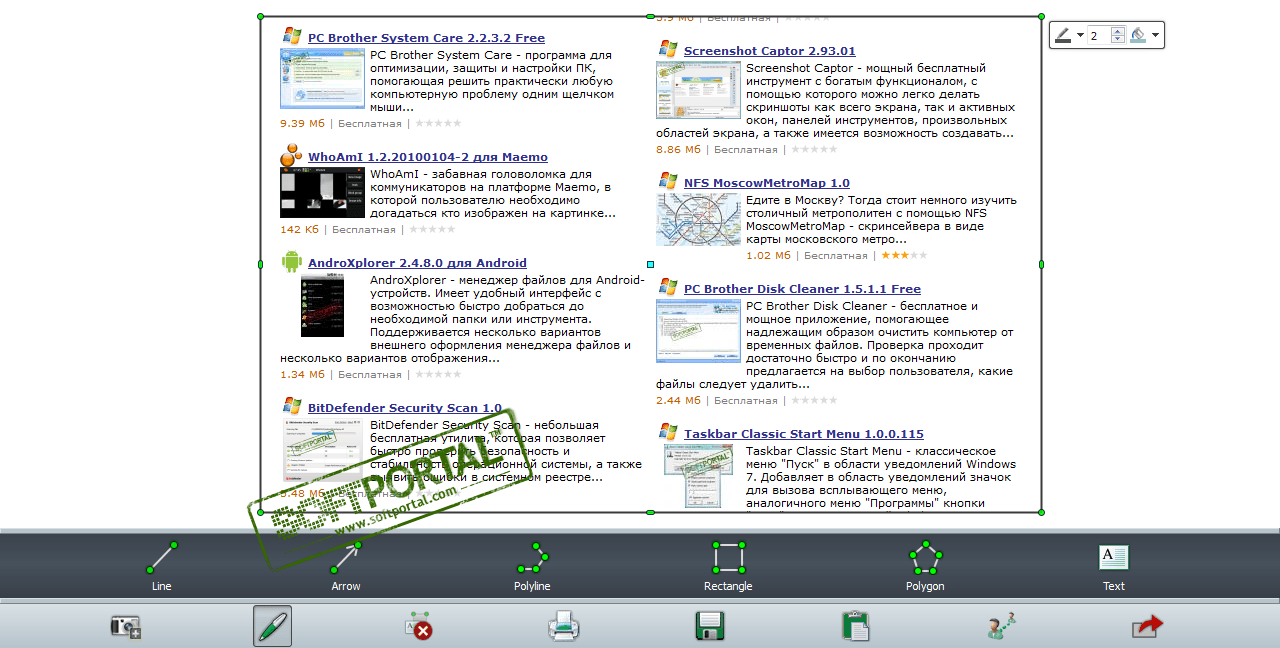Click the Taskbar Classic Start Menu thumbnail
1280x648 pixels.
pos(698,475)
